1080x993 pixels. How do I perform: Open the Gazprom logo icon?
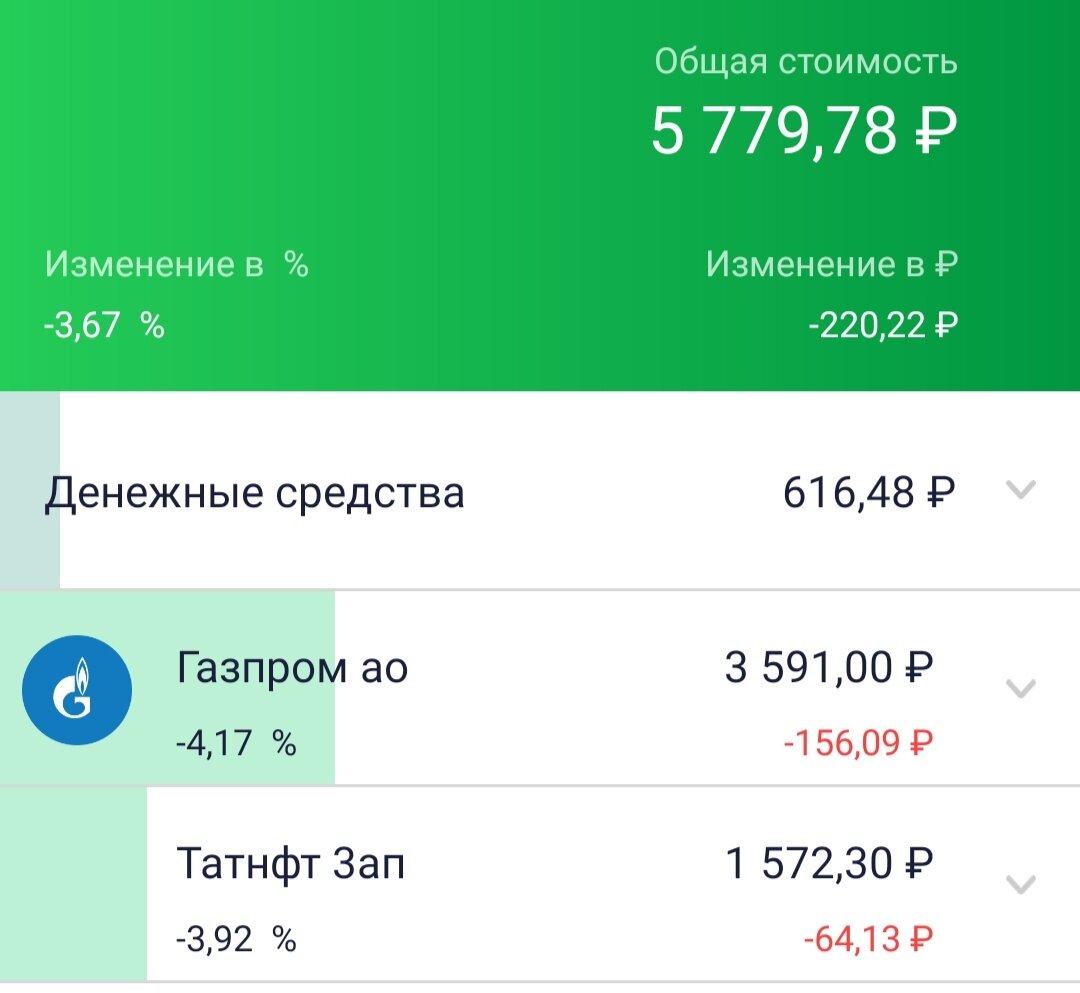click(76, 689)
